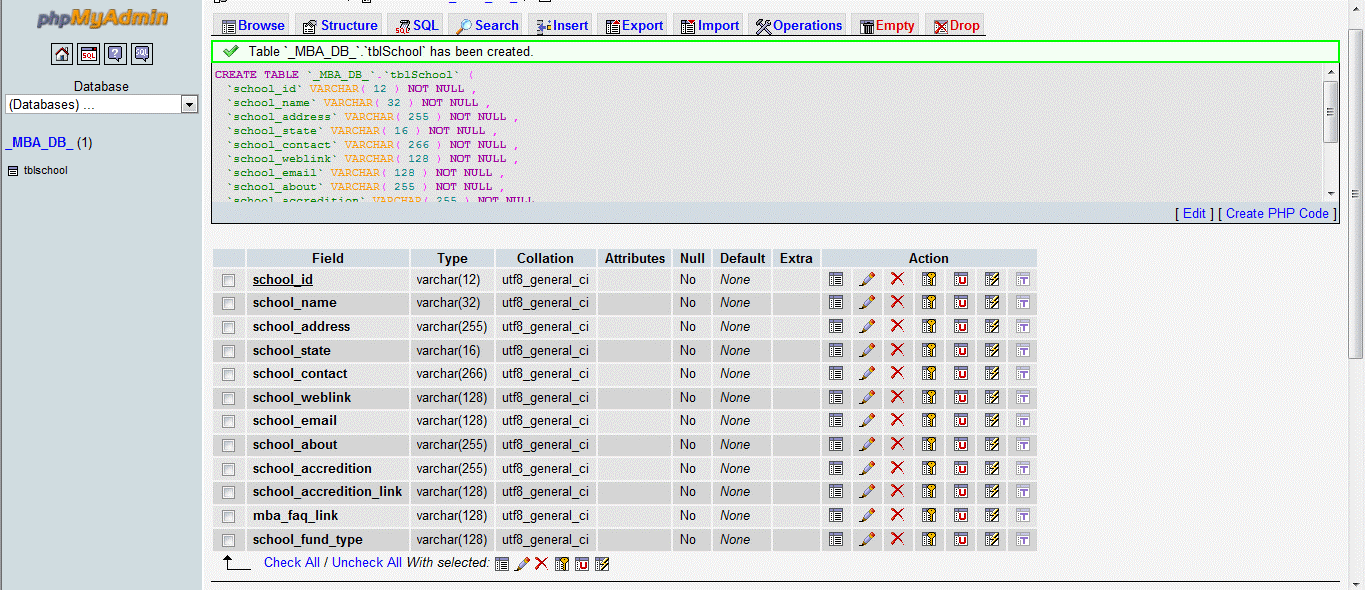Add unique index on school_fund_type
Image resolution: width=1366 pixels, height=590 pixels.
pyautogui.click(x=961, y=540)
